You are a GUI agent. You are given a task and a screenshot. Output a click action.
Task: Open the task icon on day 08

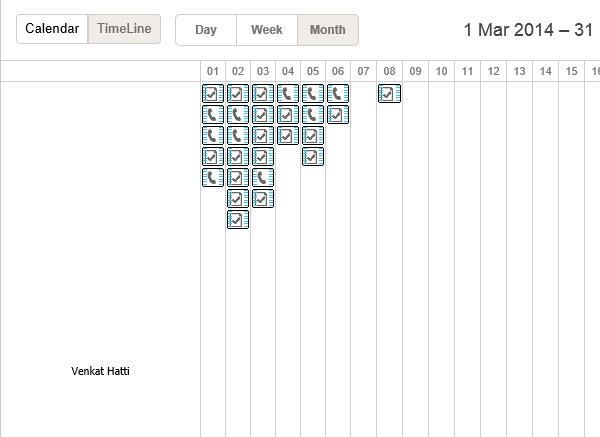[x=389, y=94]
